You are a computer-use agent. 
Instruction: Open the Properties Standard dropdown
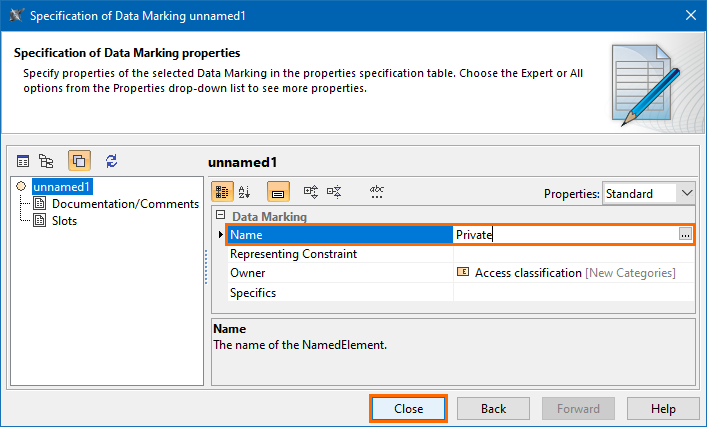pyautogui.click(x=649, y=193)
